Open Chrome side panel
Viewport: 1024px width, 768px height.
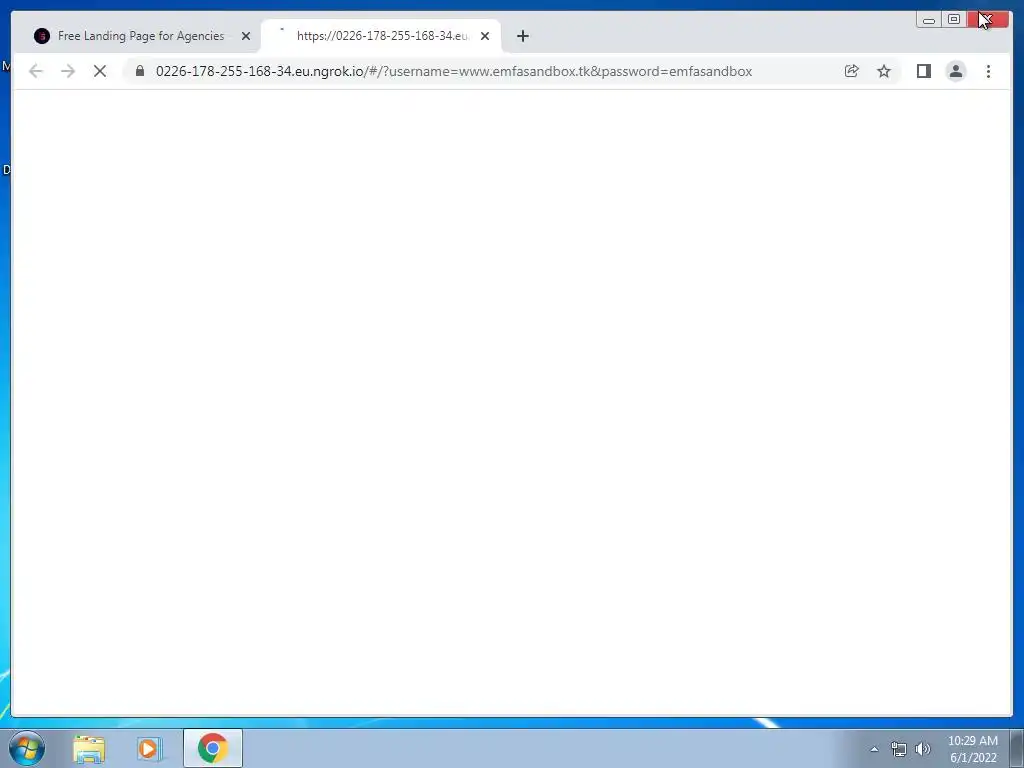(923, 71)
